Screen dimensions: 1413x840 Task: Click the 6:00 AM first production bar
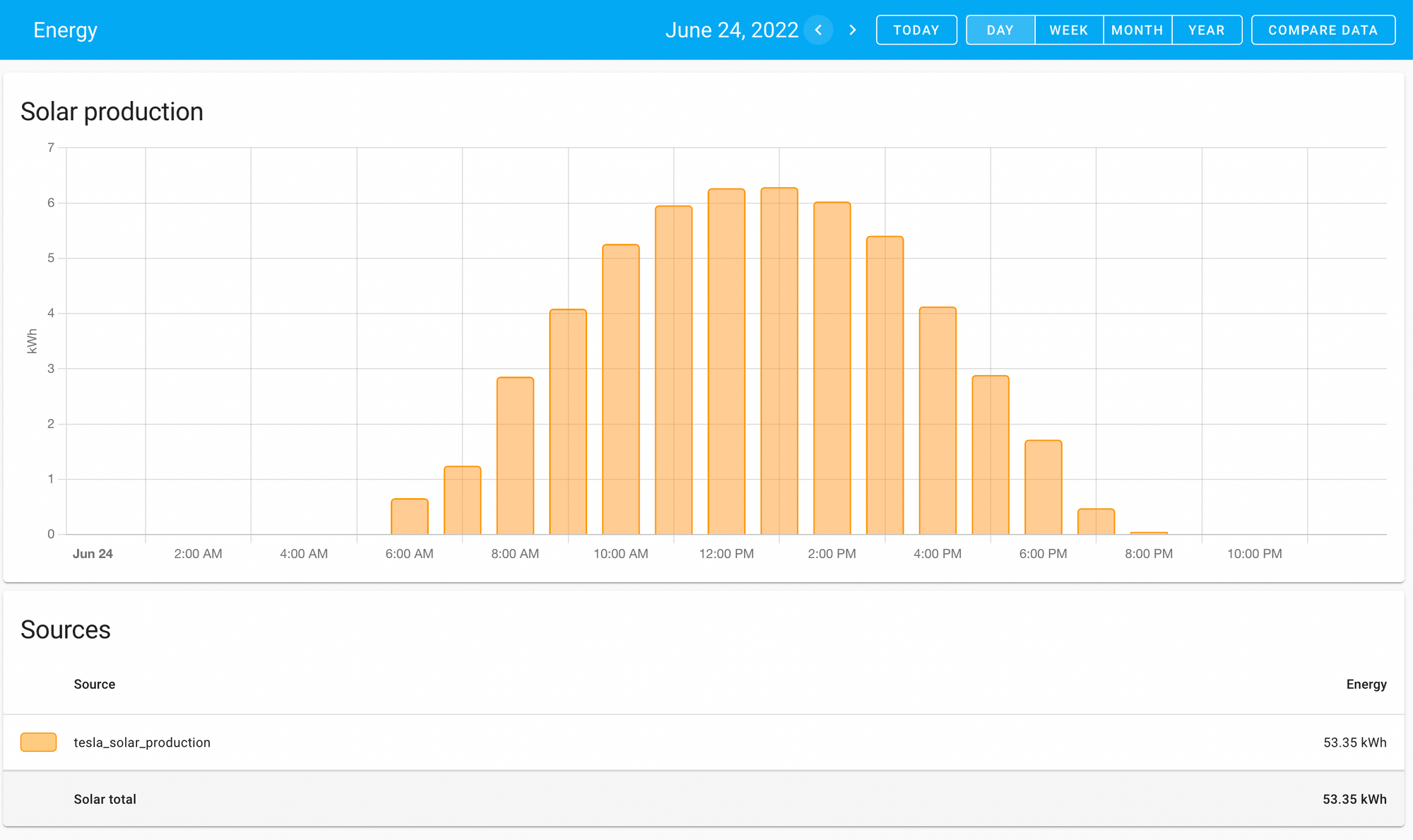coord(409,516)
